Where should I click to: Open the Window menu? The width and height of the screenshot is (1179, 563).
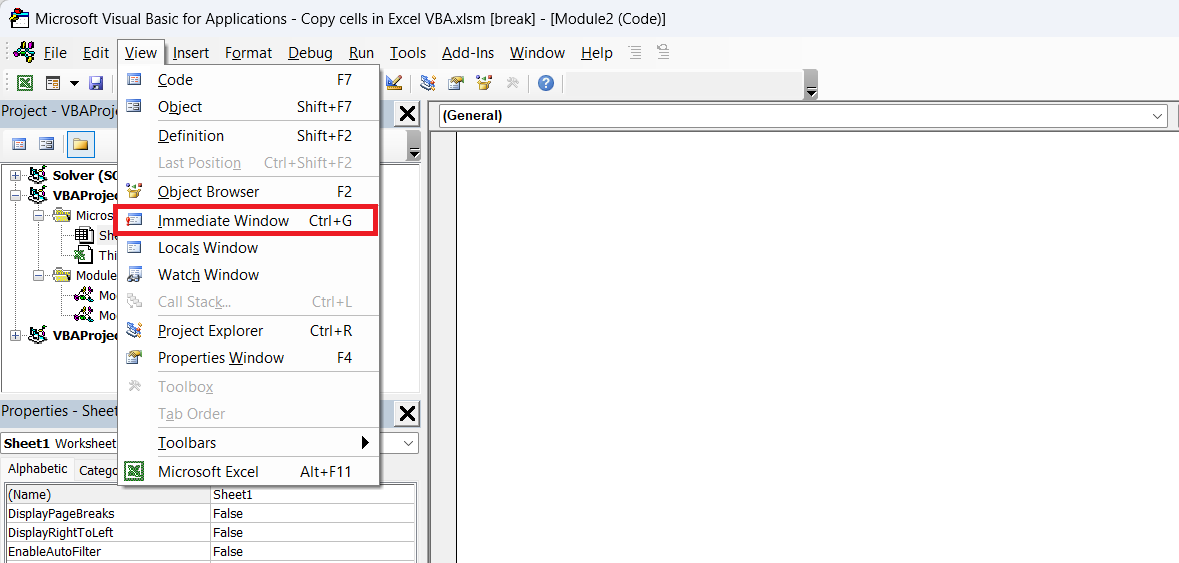pyautogui.click(x=537, y=53)
